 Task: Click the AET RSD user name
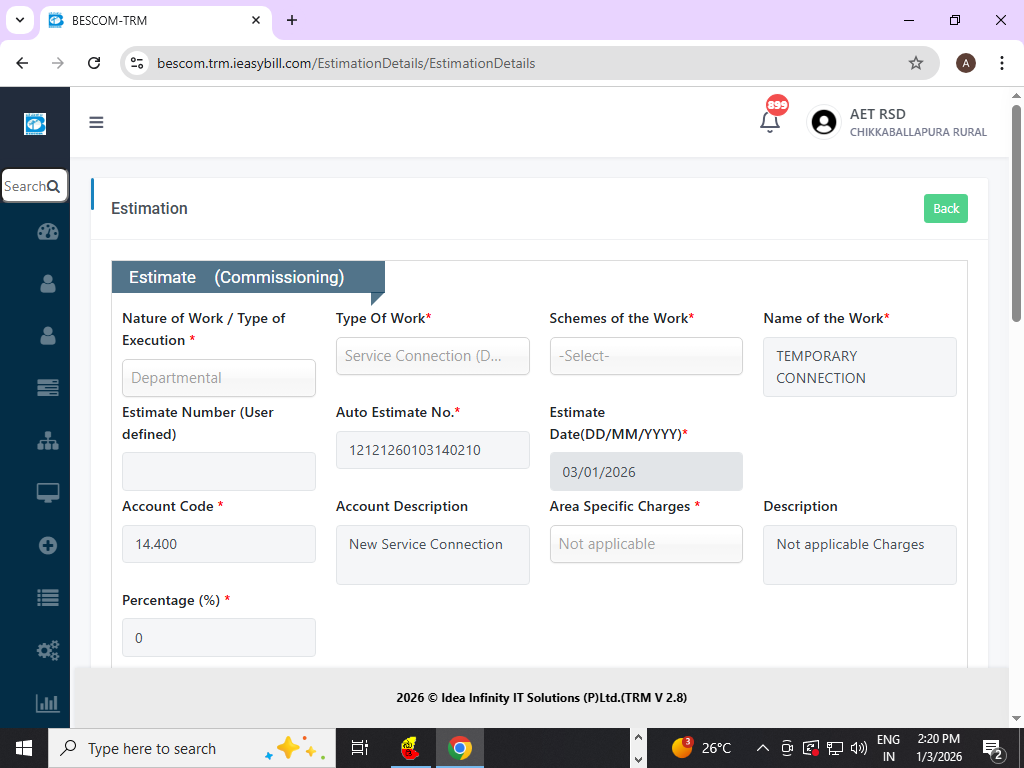pyautogui.click(x=877, y=114)
